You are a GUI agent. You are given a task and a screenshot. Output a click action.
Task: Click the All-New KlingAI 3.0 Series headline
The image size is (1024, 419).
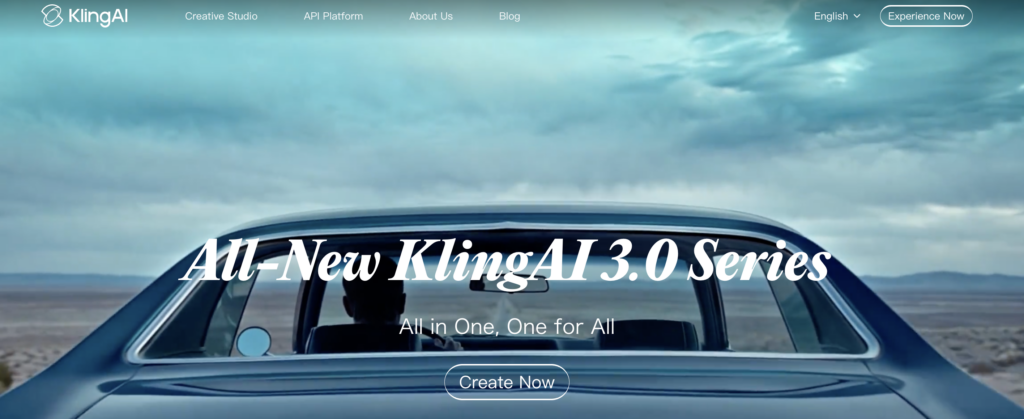504,262
